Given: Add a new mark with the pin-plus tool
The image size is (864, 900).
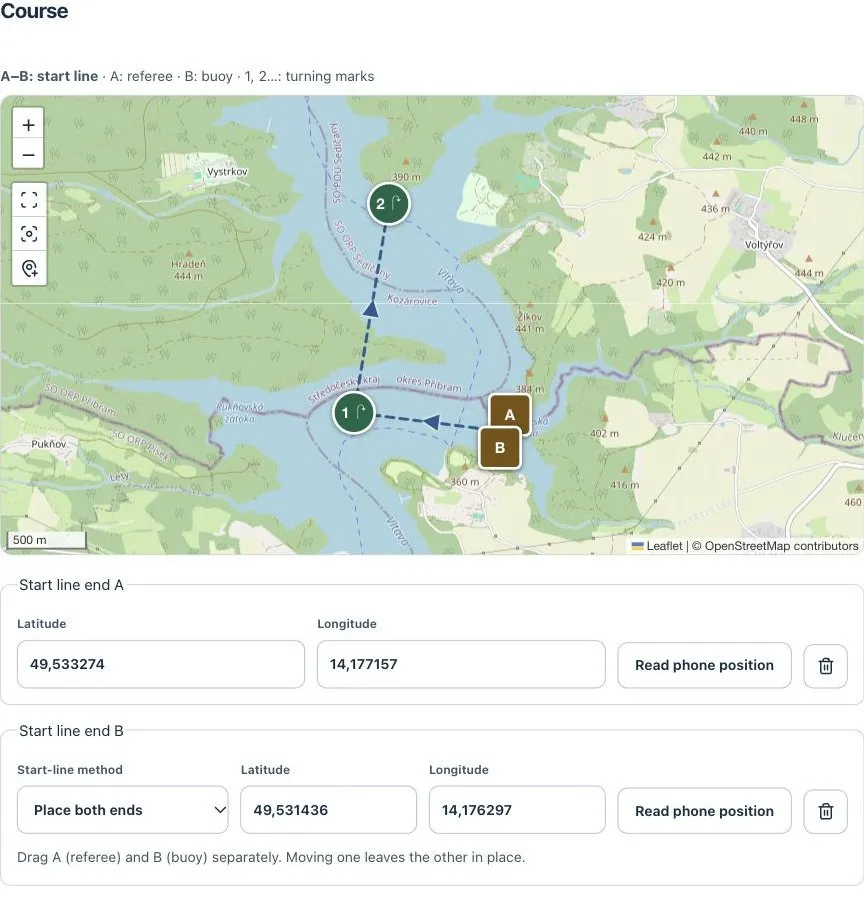Looking at the screenshot, I should click(x=29, y=268).
